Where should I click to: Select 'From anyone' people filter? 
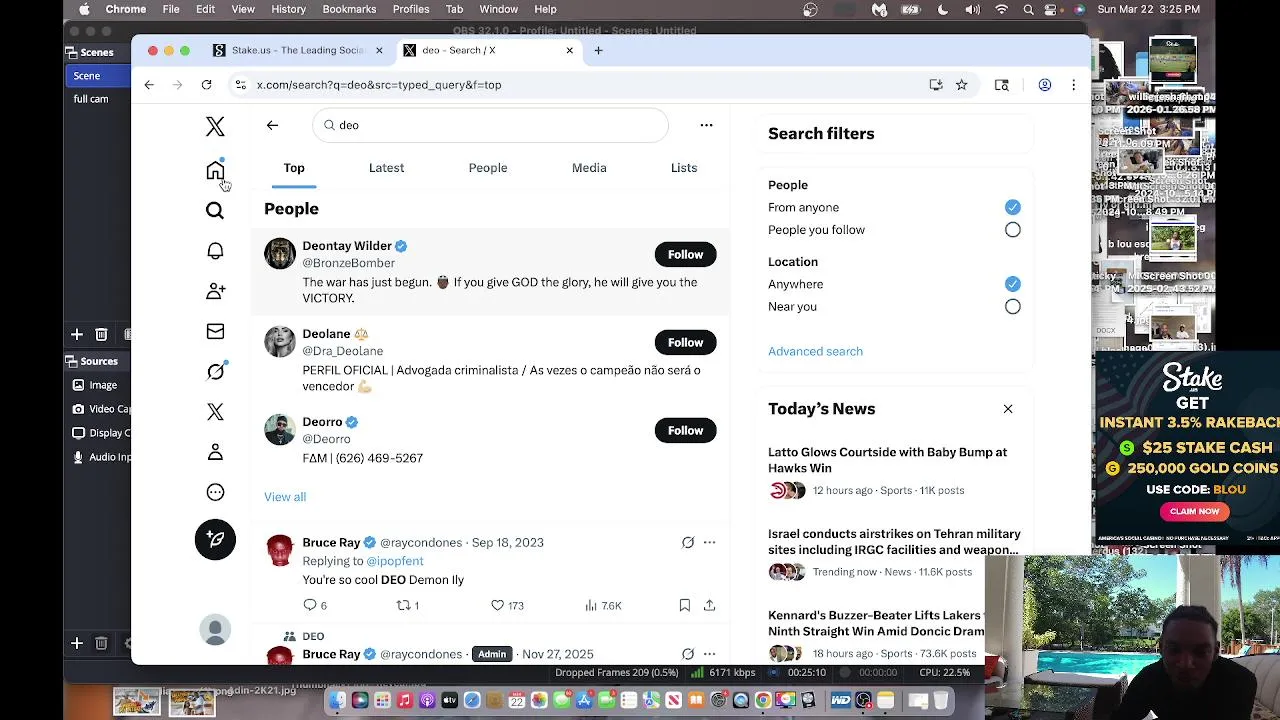1013,207
